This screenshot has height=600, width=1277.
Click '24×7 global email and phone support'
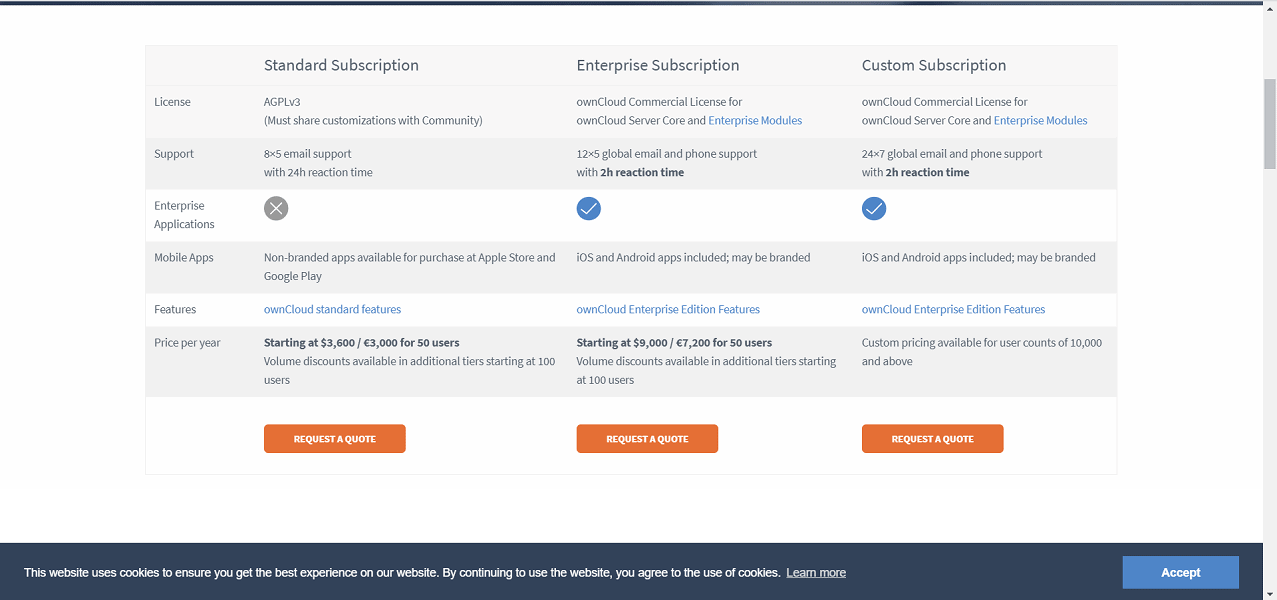pyautogui.click(x=952, y=154)
